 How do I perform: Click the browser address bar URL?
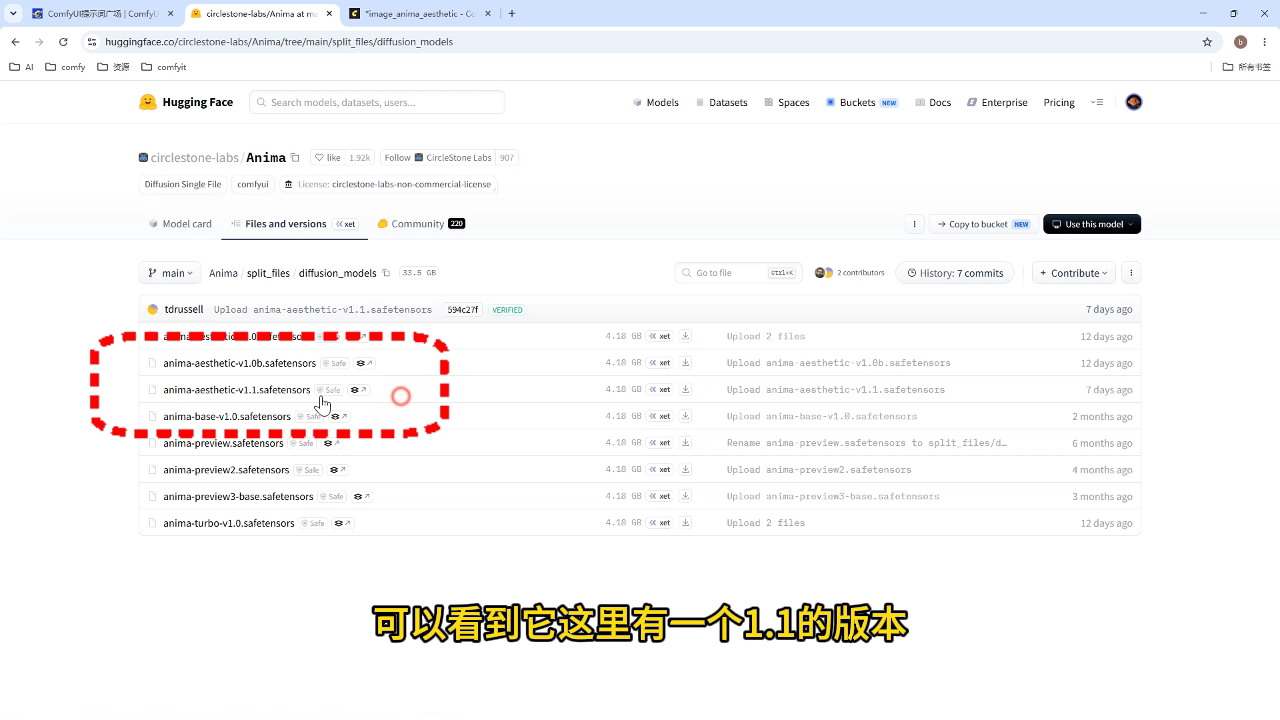[279, 42]
